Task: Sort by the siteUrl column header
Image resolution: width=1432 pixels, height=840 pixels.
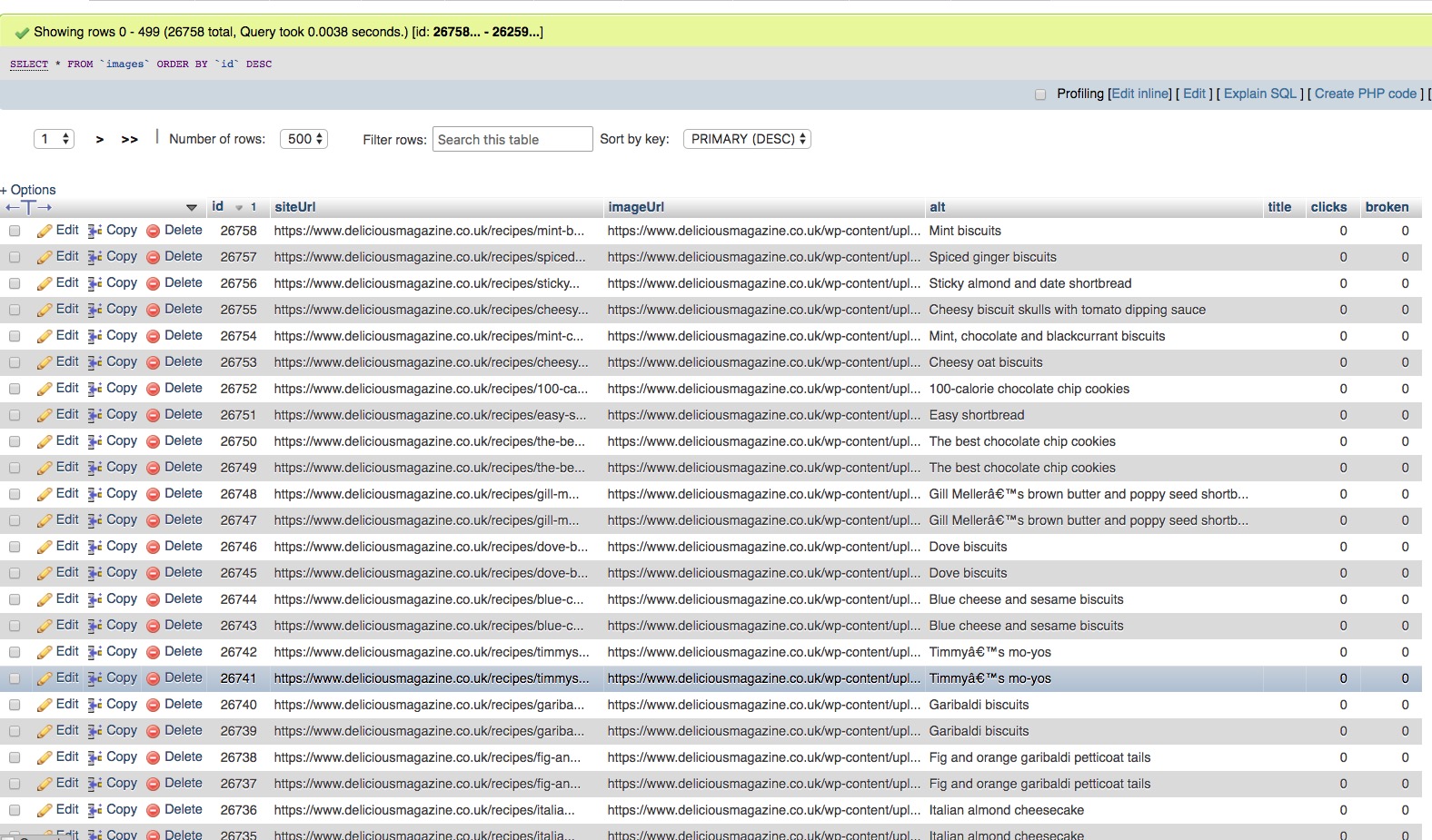Action: point(295,207)
